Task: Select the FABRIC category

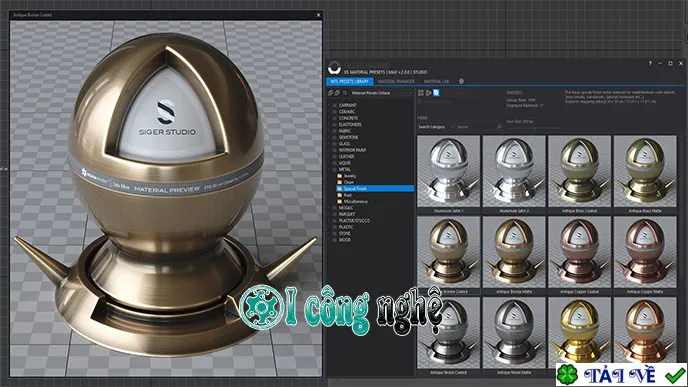Action: pyautogui.click(x=344, y=131)
